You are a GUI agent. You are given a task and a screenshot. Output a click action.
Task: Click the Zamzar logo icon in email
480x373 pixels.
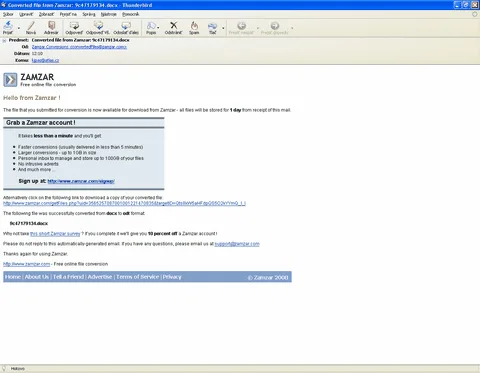point(10,80)
